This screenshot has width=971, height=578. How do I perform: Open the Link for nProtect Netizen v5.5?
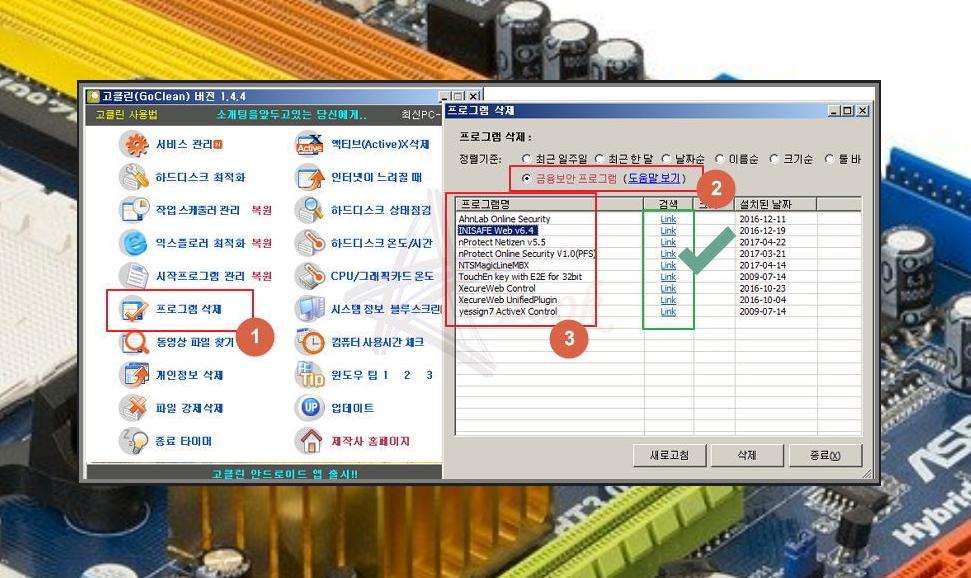668,242
